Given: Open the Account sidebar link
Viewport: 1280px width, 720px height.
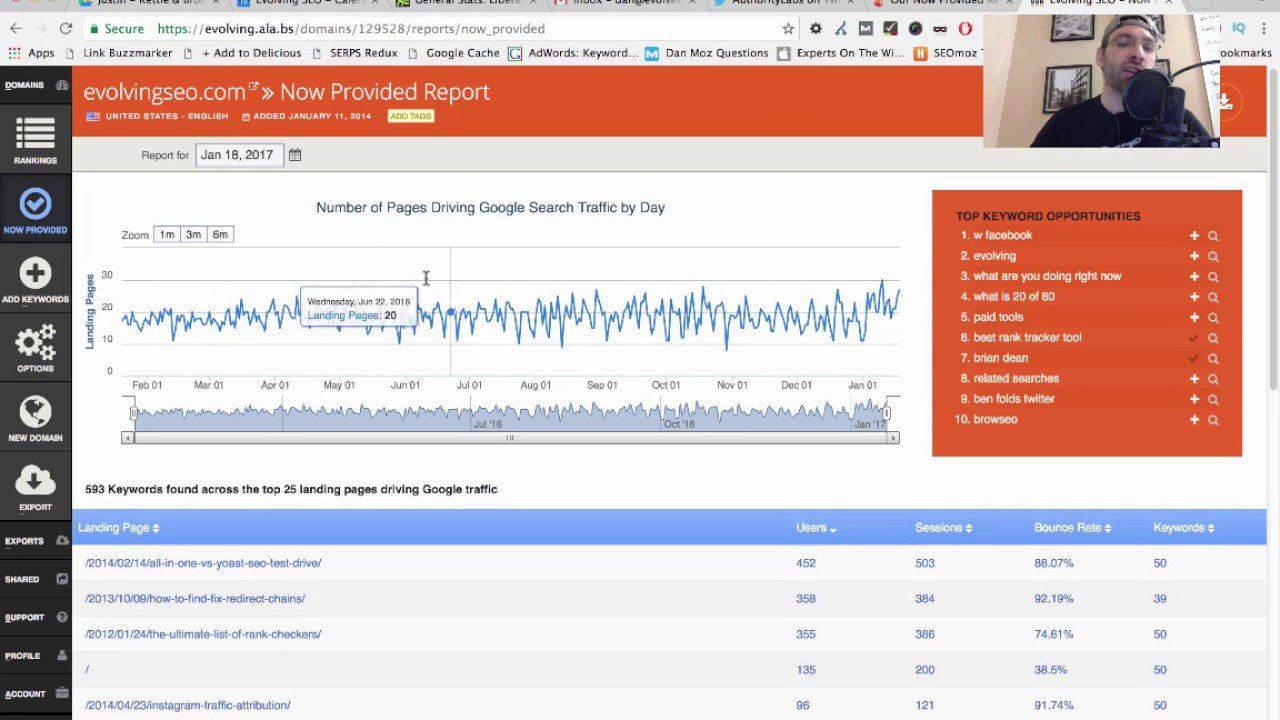Looking at the screenshot, I should 35,694.
